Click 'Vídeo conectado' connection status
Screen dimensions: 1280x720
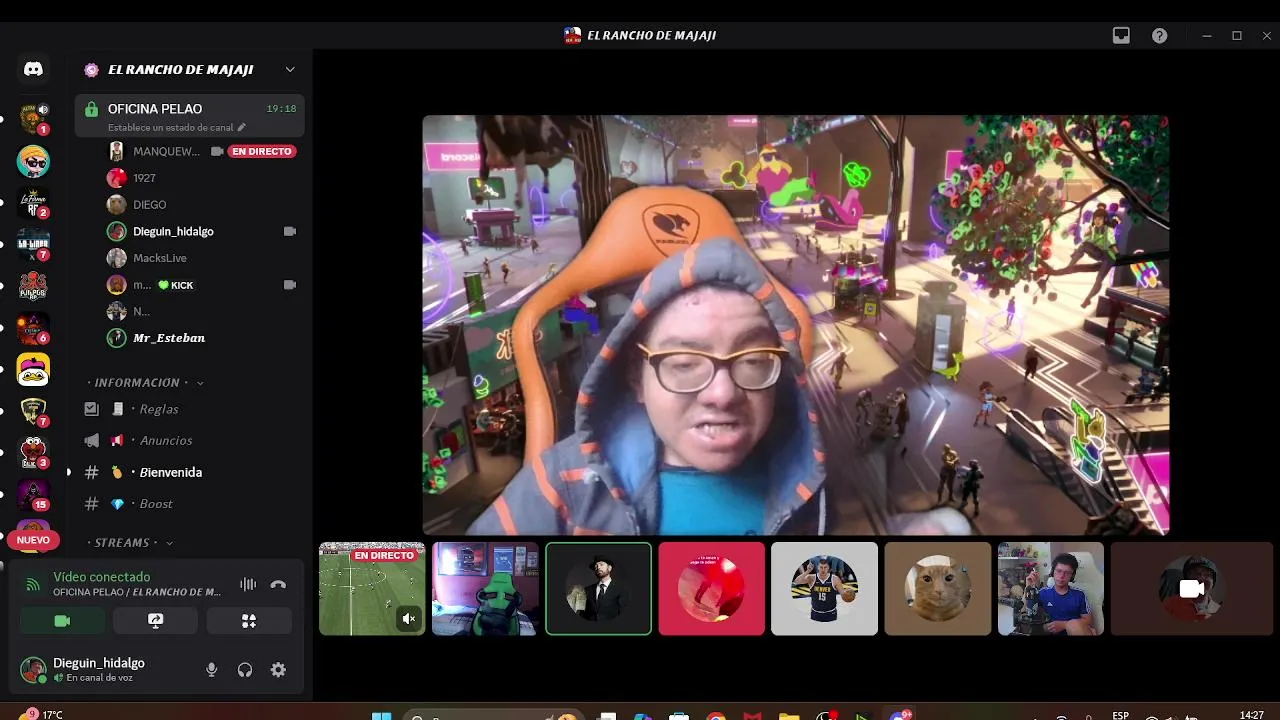[101, 577]
